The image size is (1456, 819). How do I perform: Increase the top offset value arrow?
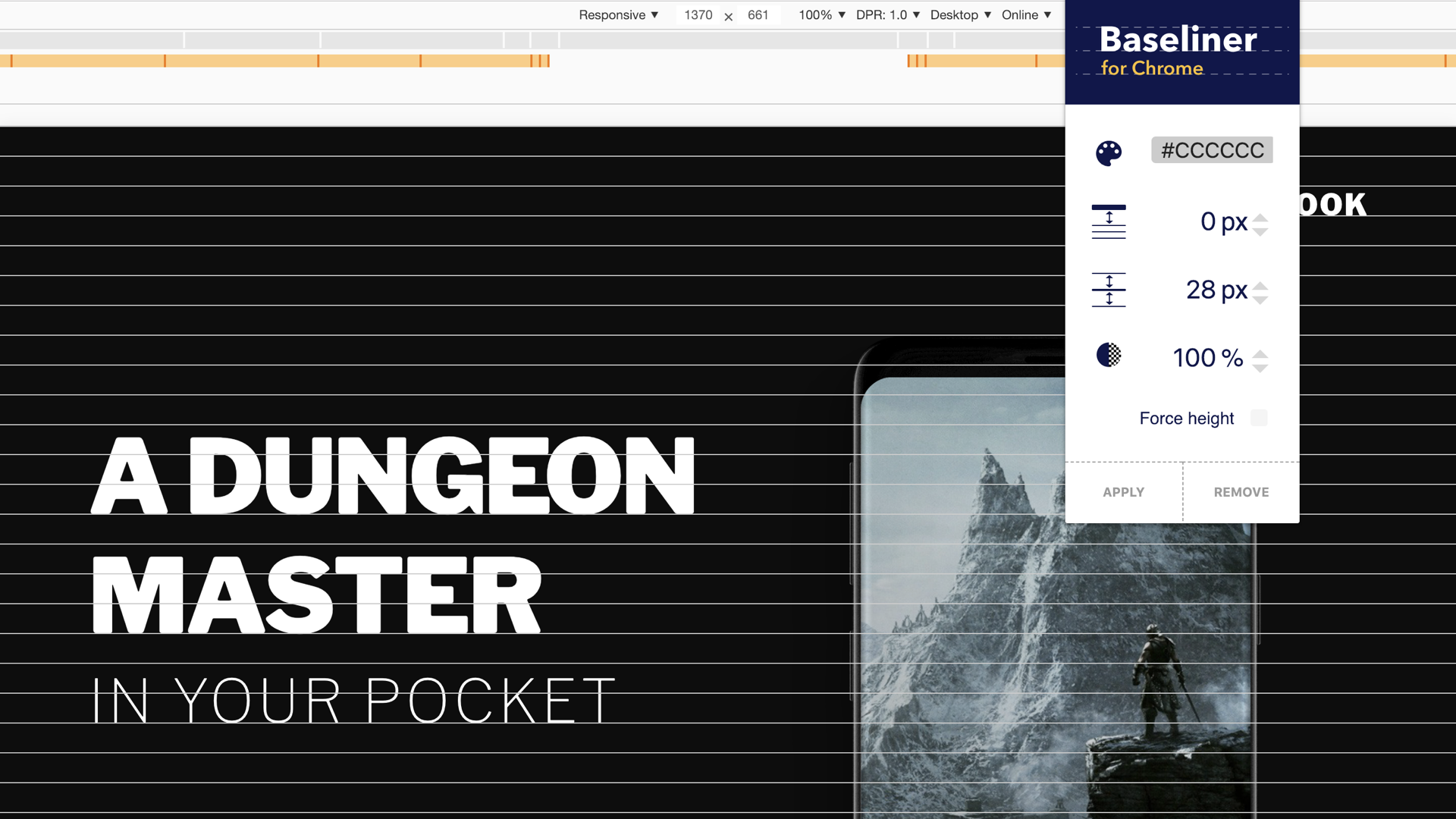[x=1260, y=218]
